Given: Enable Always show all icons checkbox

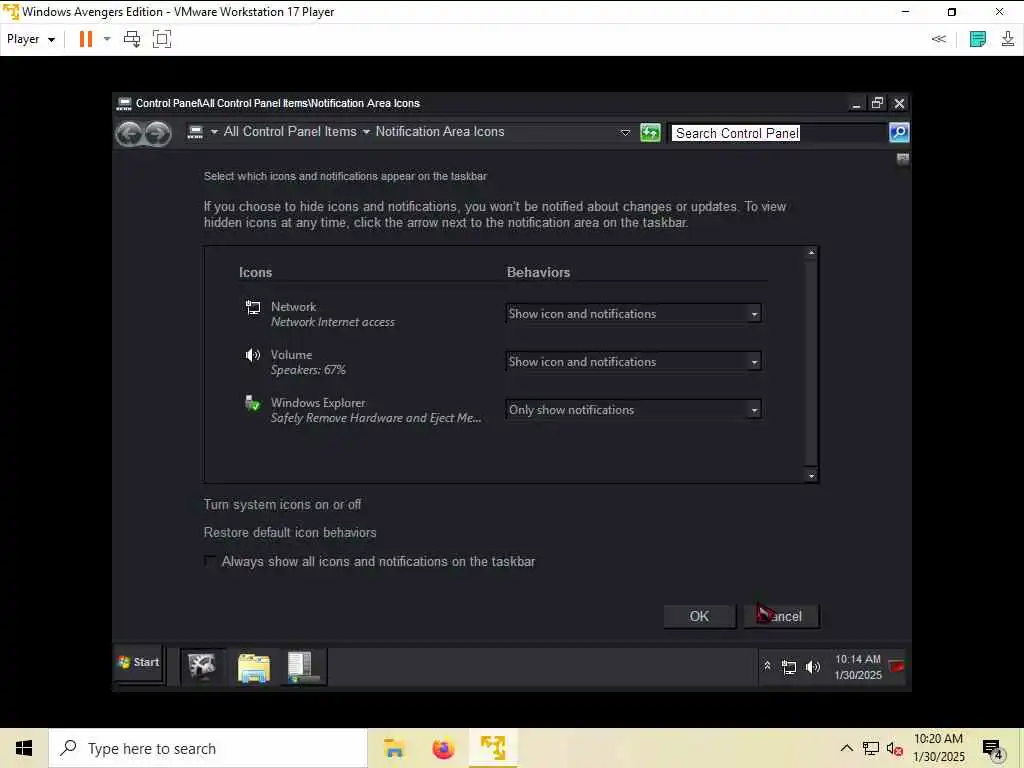Looking at the screenshot, I should [x=210, y=562].
